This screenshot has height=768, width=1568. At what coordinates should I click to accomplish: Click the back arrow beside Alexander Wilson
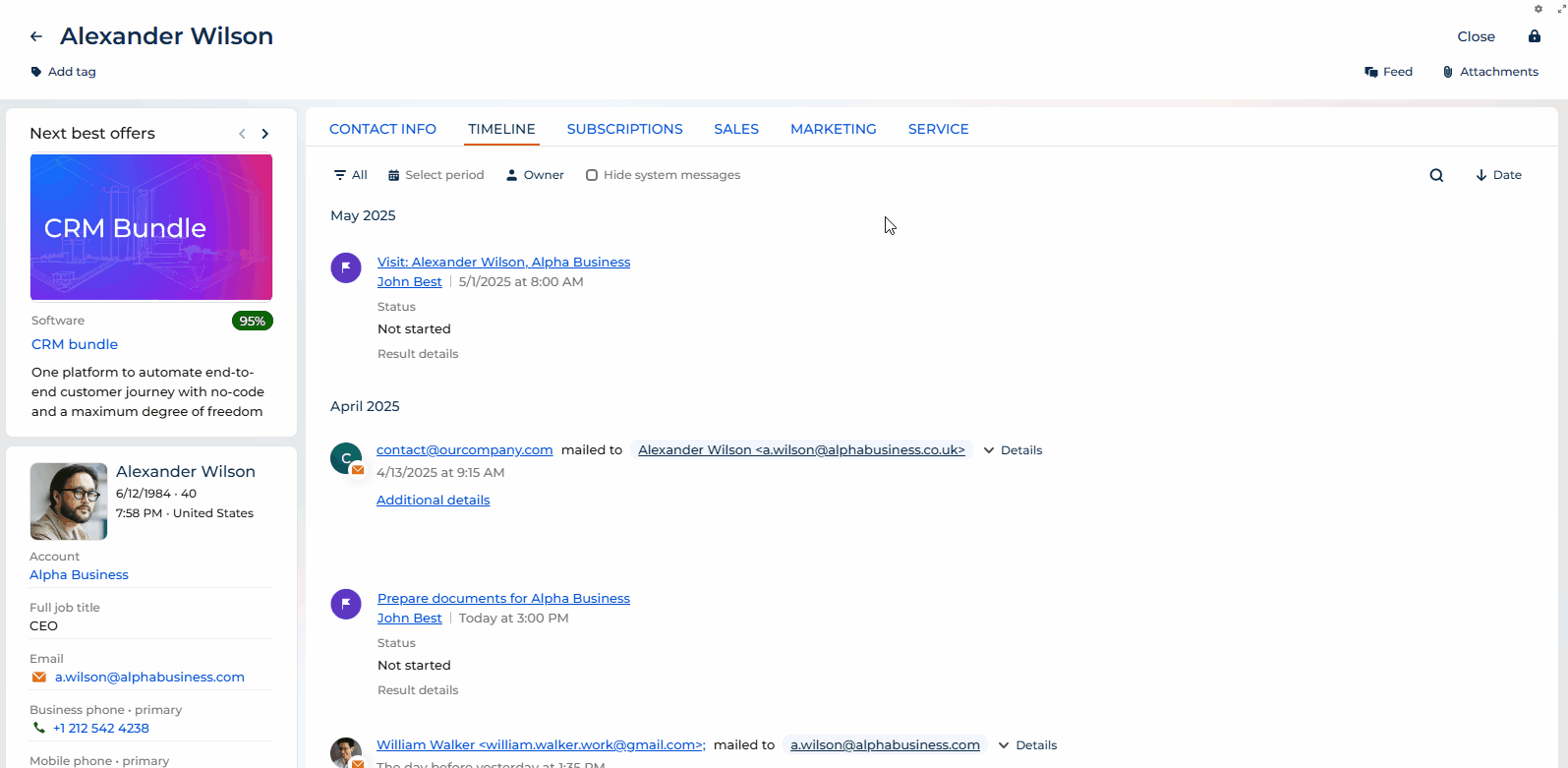point(36,36)
